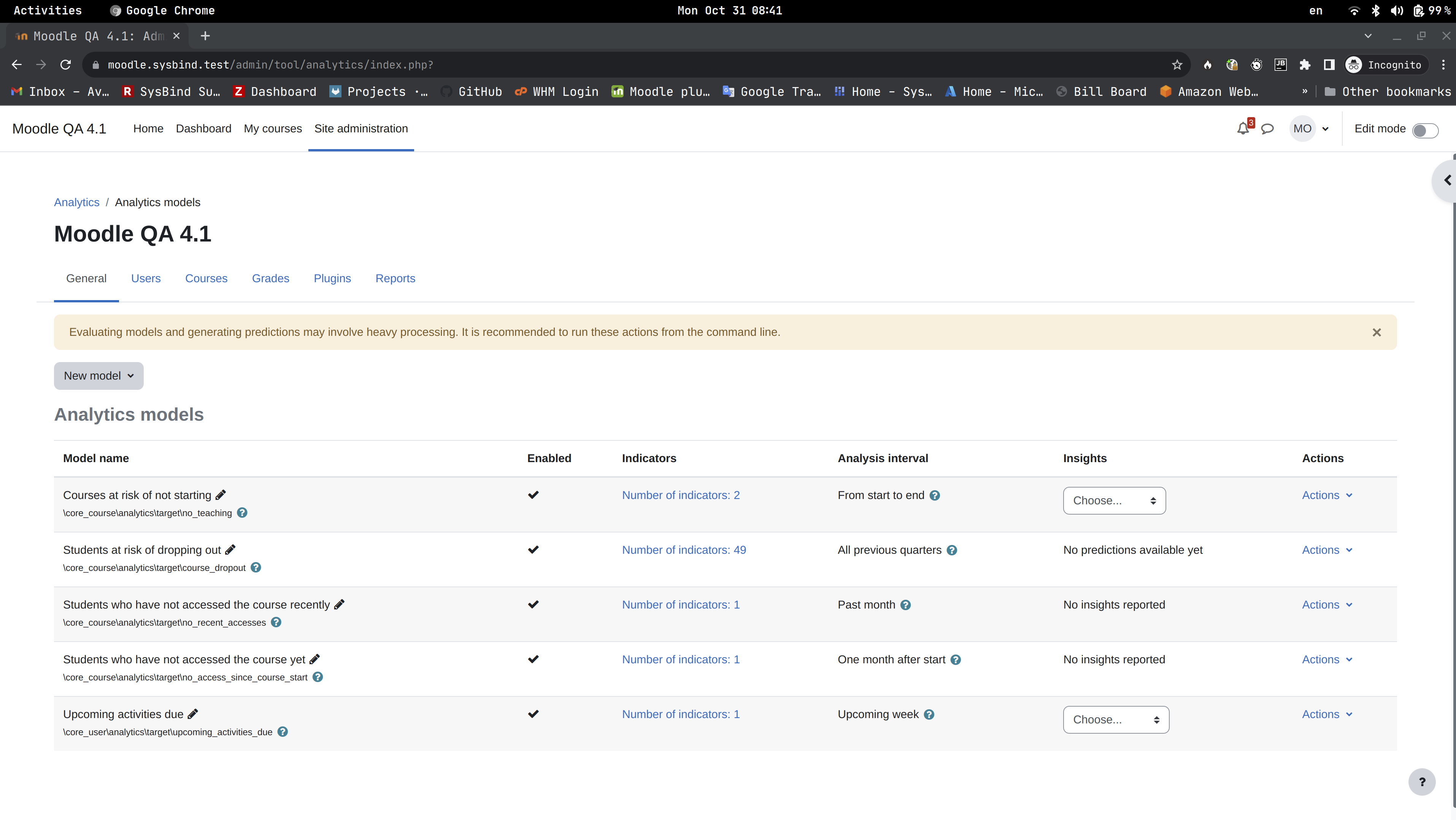Open Activities overview in top bar

[48, 11]
